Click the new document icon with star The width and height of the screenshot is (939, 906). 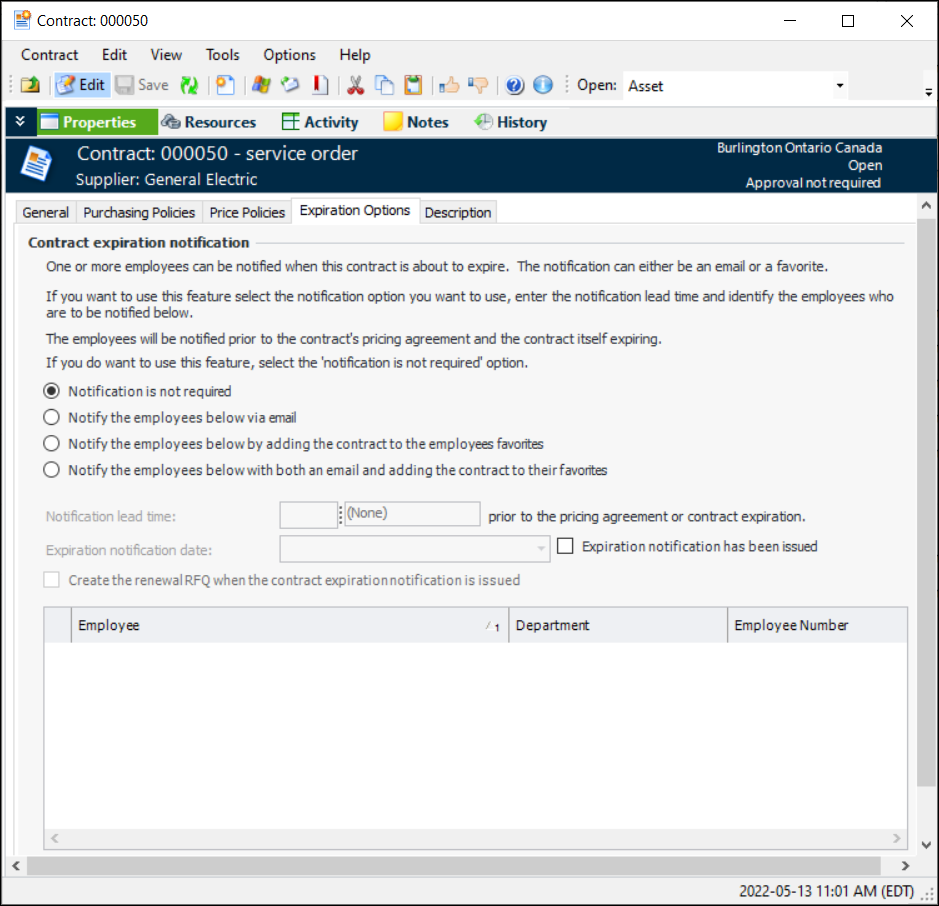[x=225, y=85]
